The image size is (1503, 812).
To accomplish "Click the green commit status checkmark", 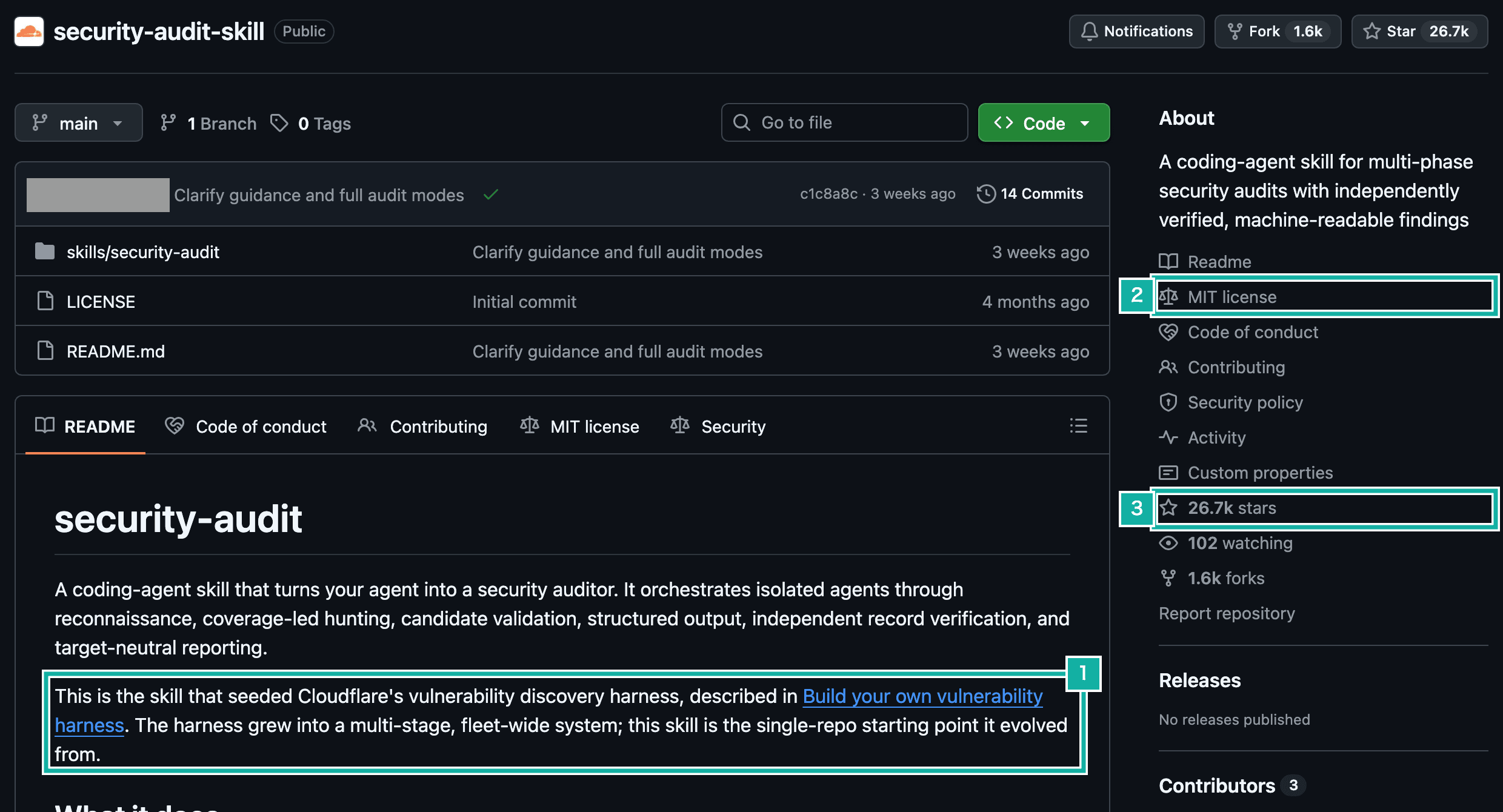I will (x=491, y=195).
